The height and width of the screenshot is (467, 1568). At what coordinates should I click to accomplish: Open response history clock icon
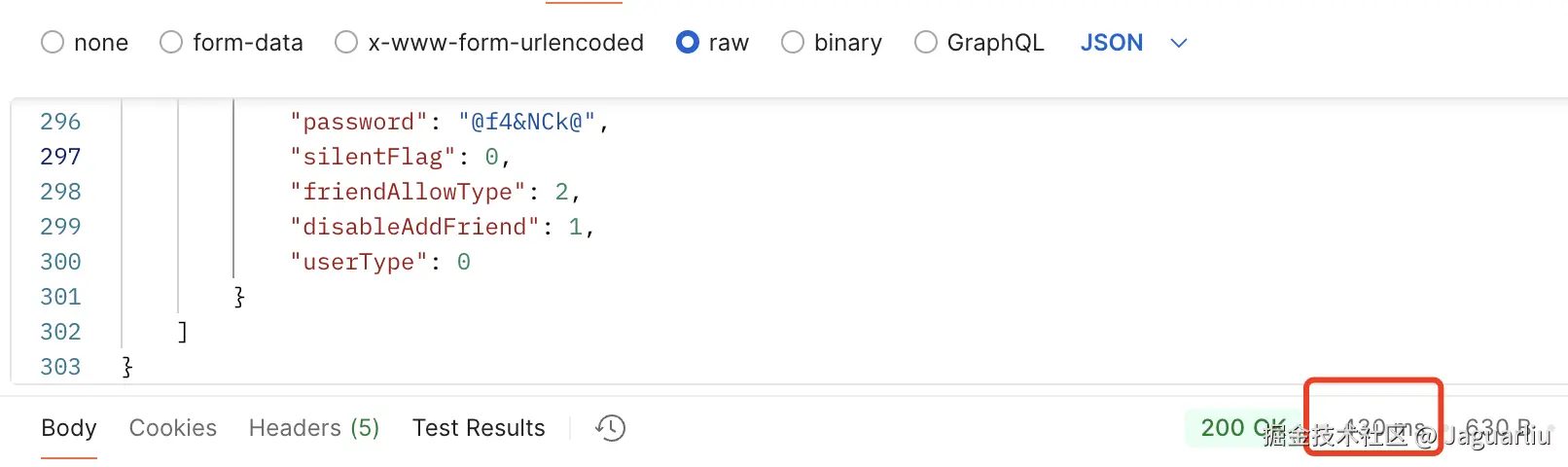611,428
